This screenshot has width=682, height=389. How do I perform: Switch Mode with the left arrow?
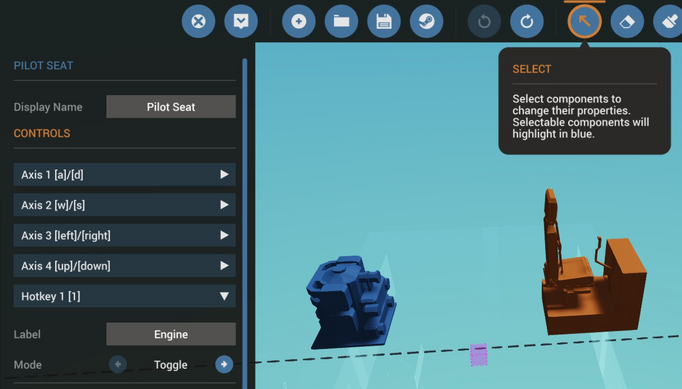click(118, 364)
